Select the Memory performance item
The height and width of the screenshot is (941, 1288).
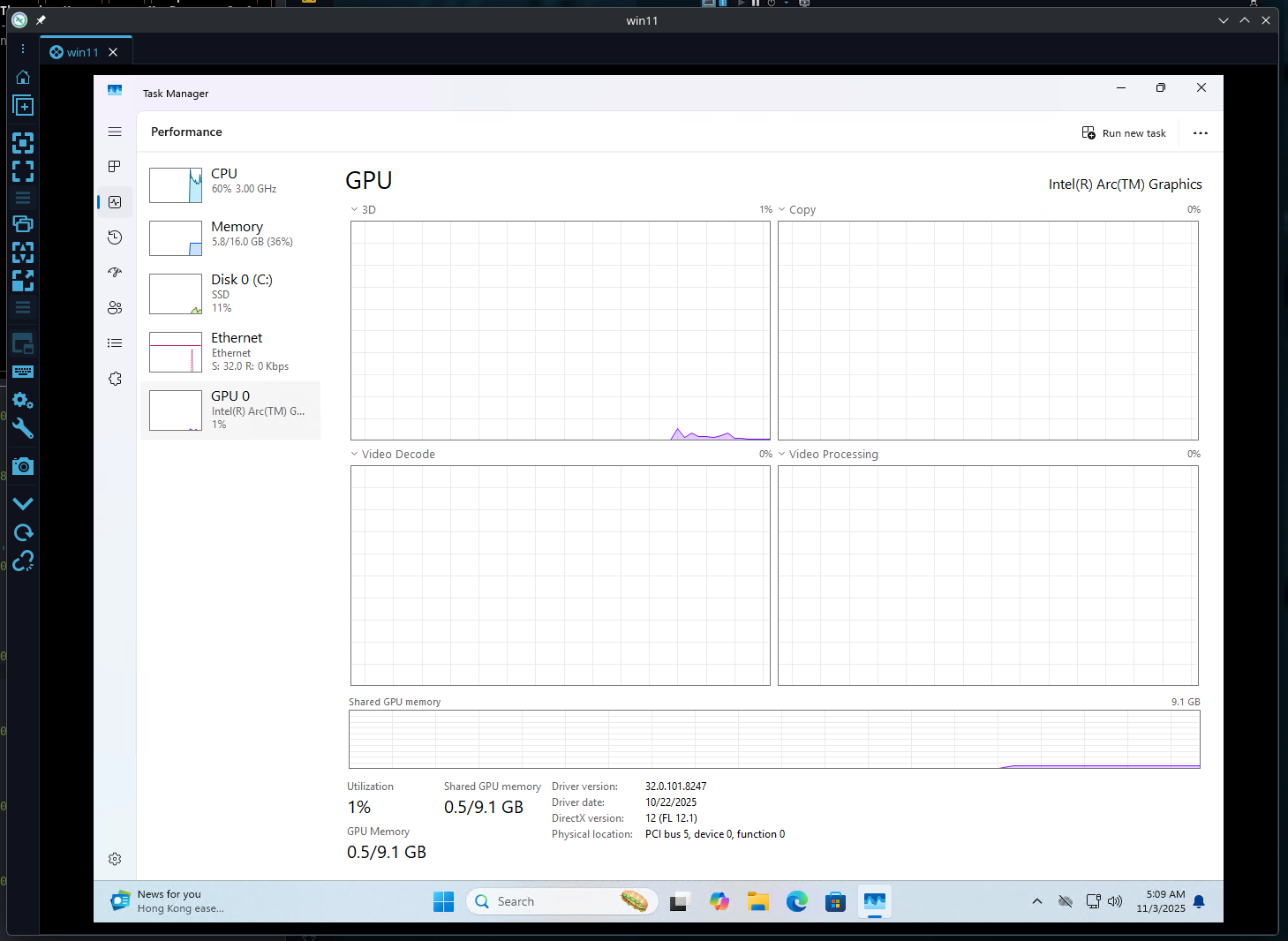pos(230,235)
